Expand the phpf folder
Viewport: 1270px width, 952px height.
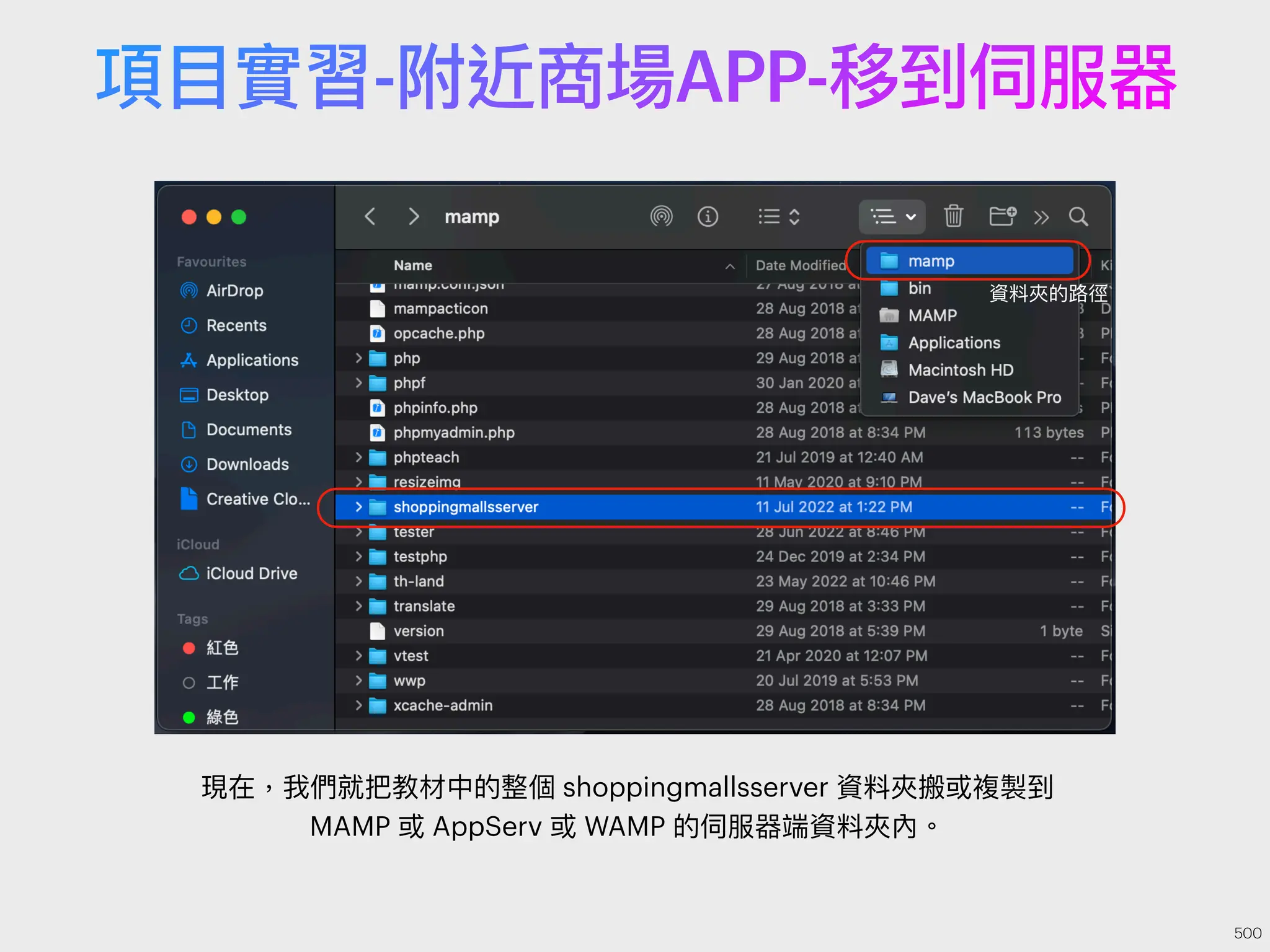point(358,382)
